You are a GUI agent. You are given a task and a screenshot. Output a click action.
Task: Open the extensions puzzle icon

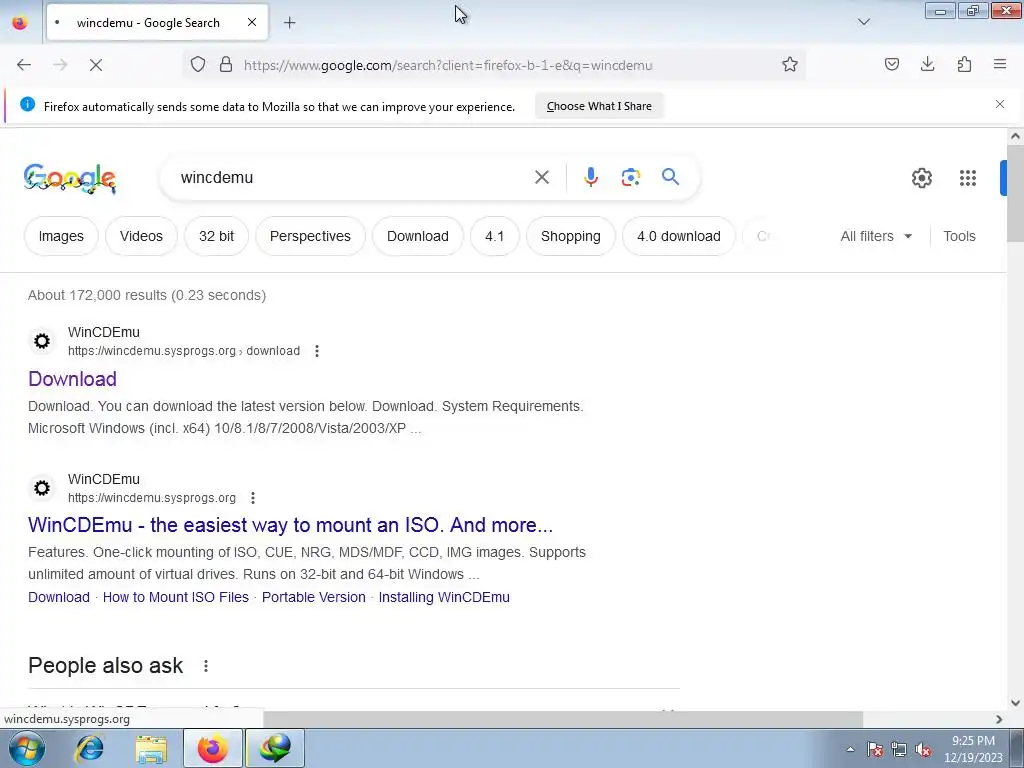click(x=965, y=64)
